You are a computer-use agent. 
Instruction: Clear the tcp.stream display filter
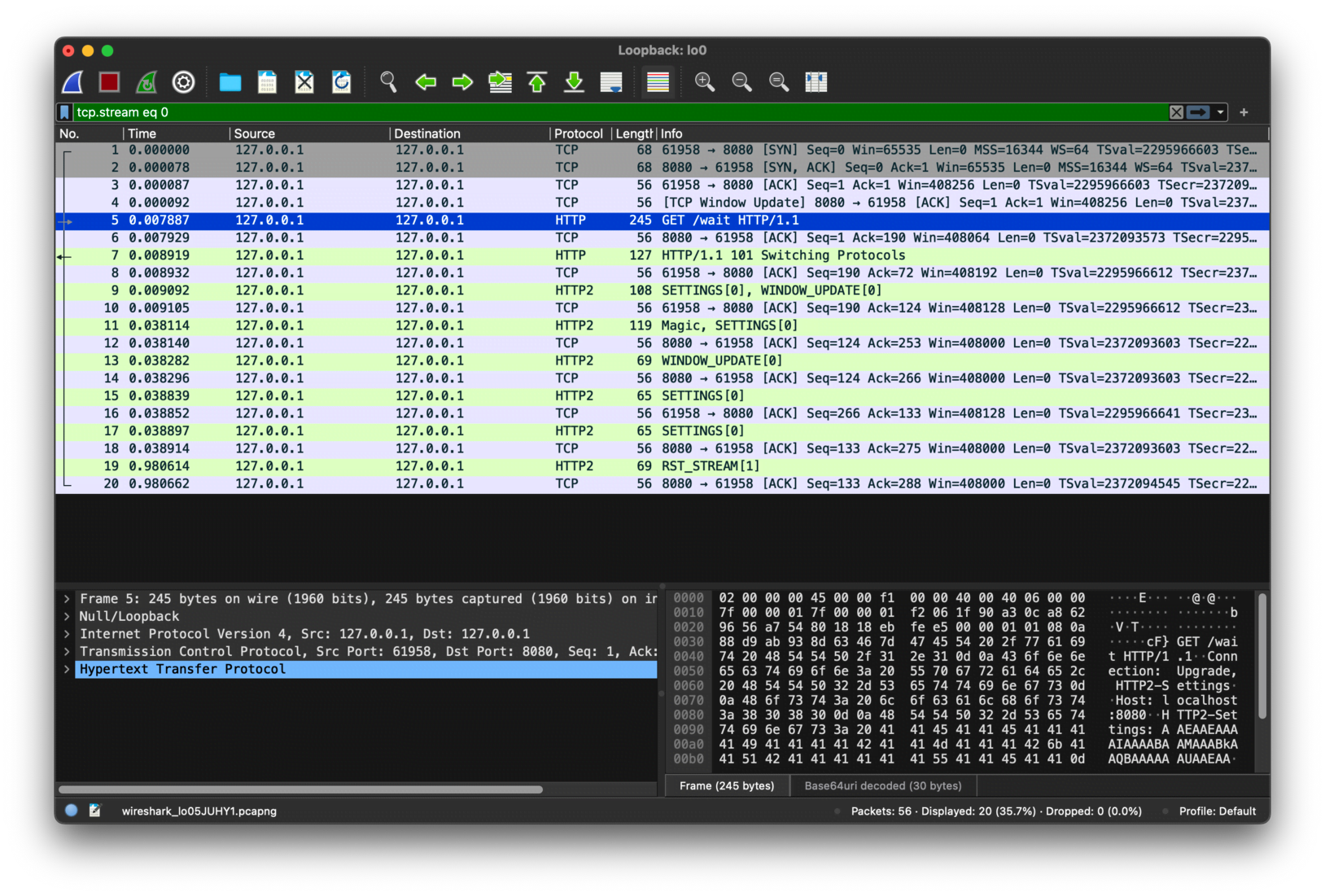coord(1176,112)
